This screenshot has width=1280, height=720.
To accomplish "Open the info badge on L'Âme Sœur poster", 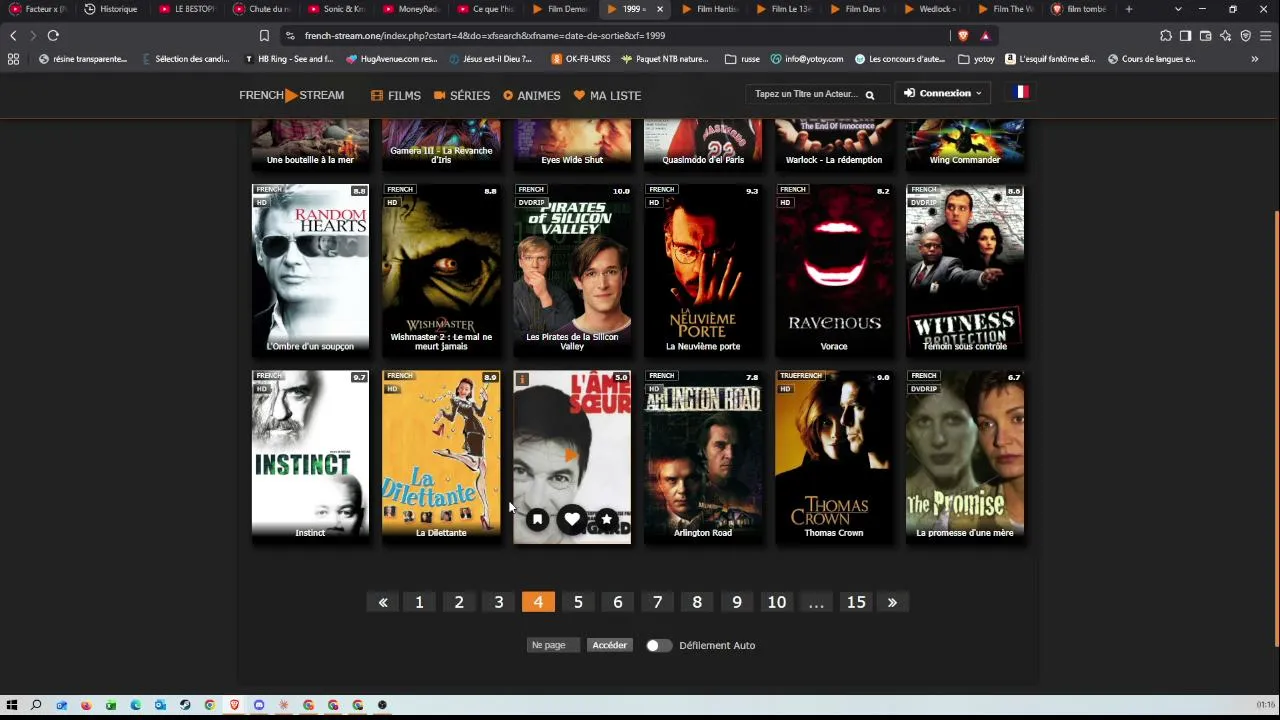I will click(x=521, y=380).
